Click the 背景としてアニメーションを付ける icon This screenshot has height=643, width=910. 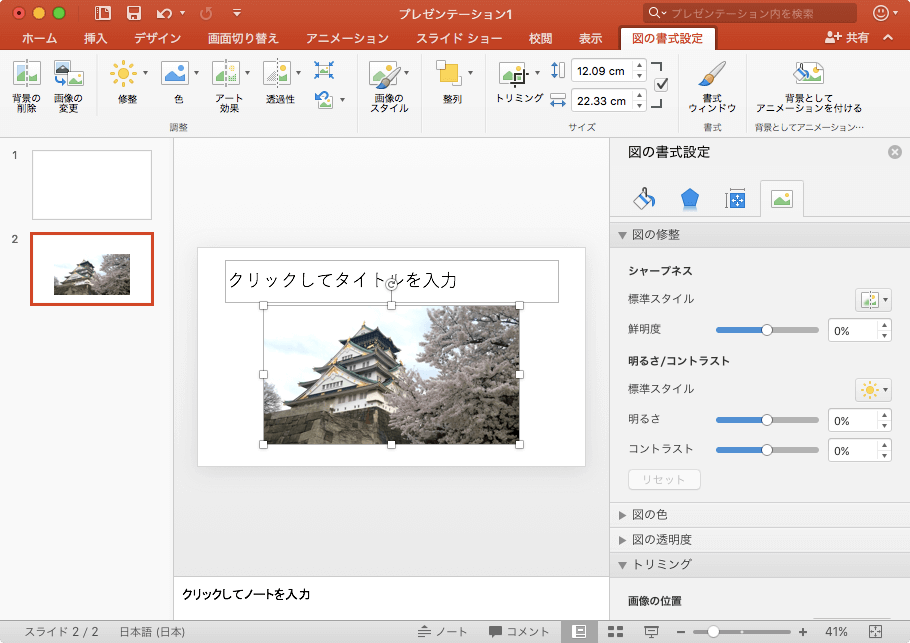pos(808,74)
